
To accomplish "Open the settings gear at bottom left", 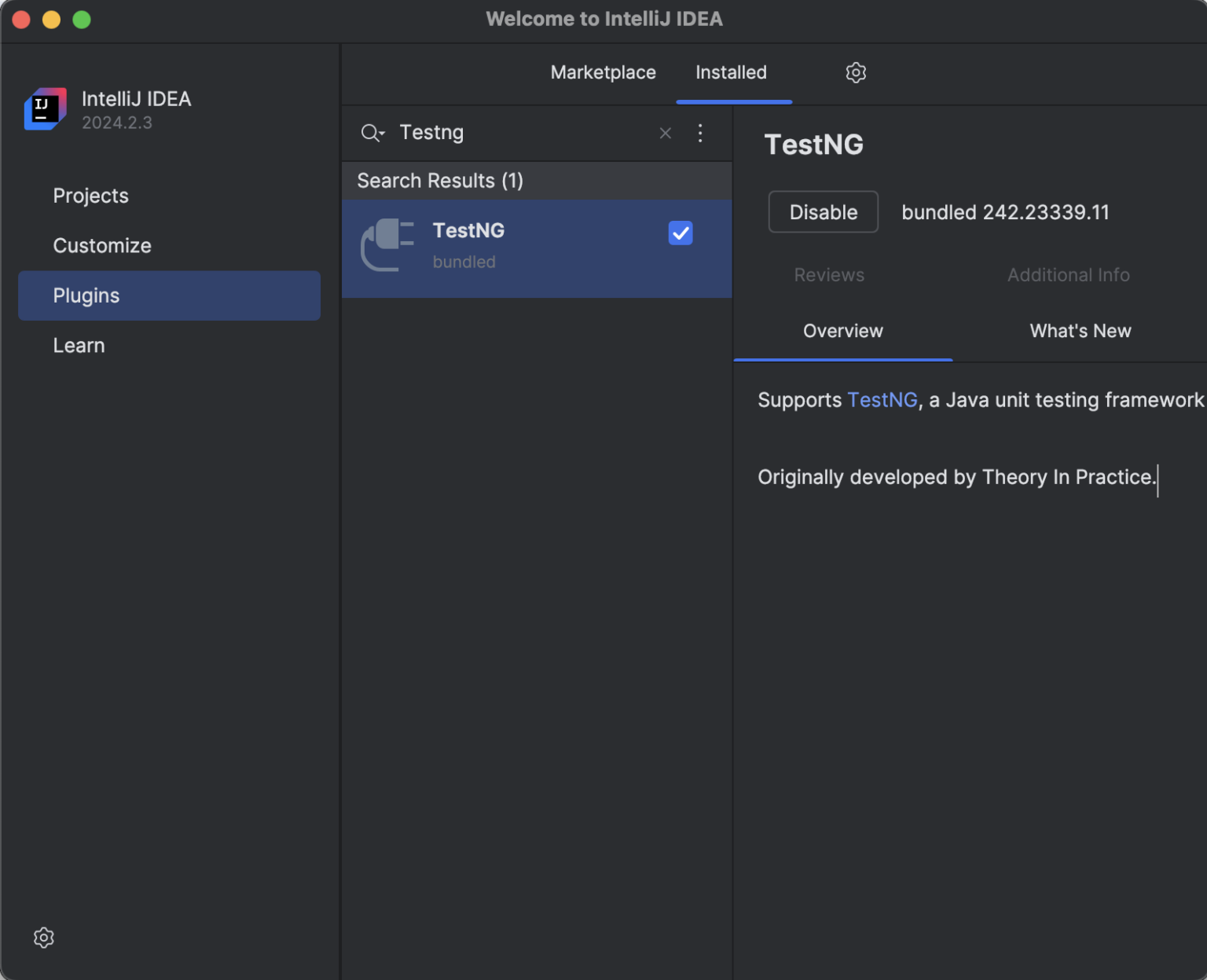I will tap(43, 937).
